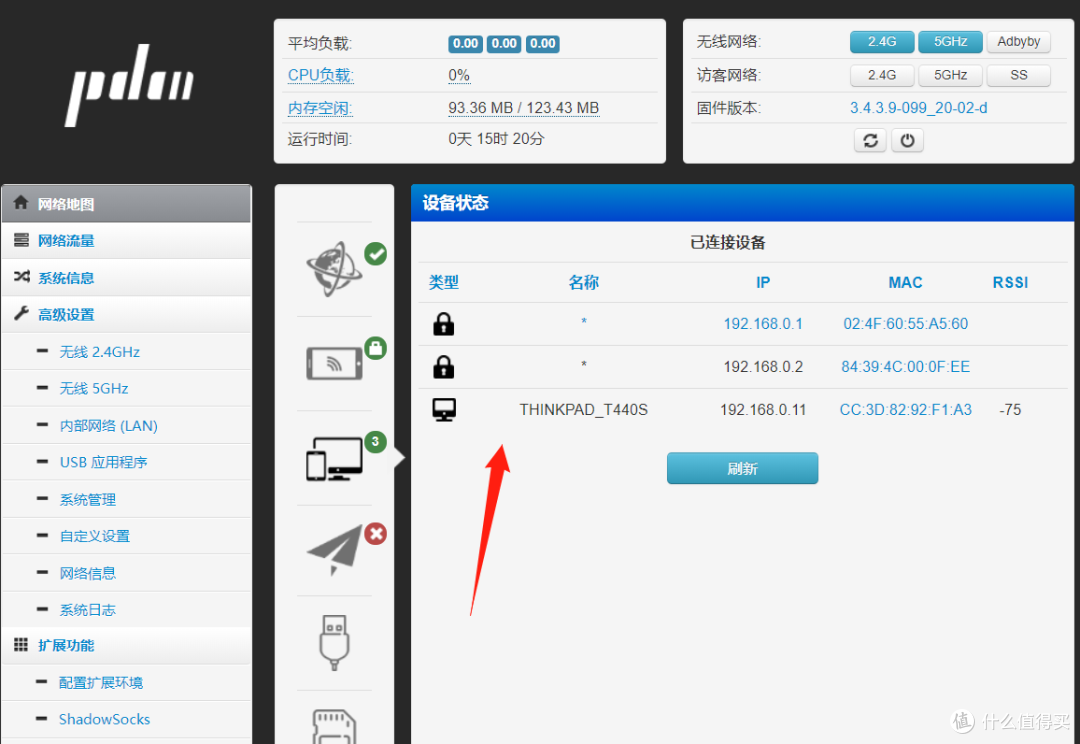The image size is (1080, 744).
Task: Open the 网络流量 menu item
Action: coord(127,240)
